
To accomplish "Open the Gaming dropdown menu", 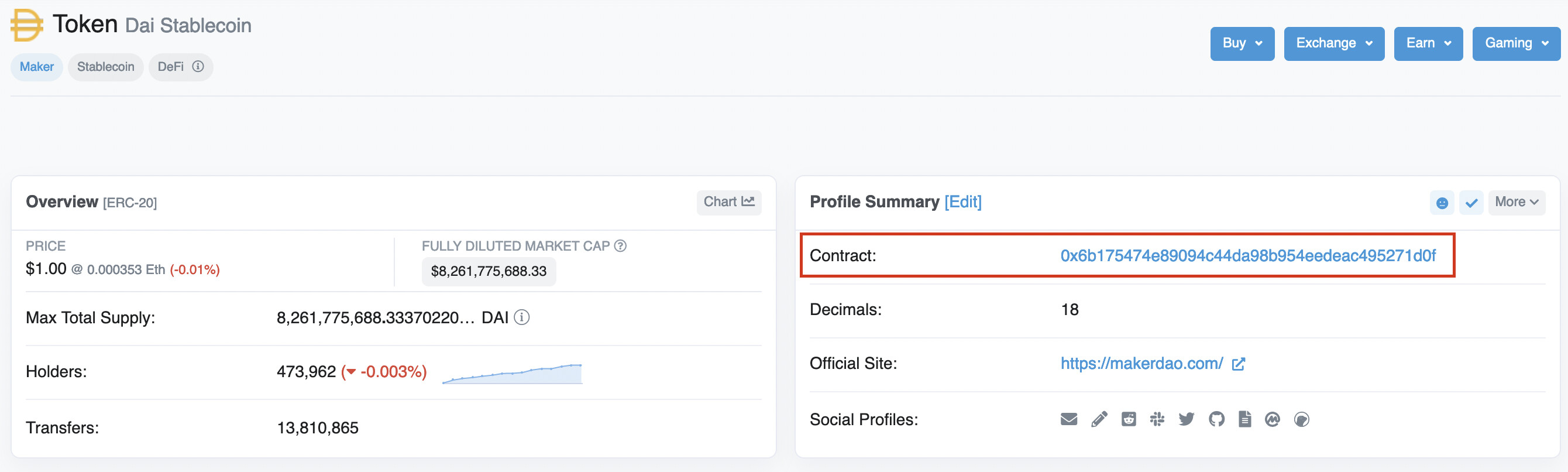I will point(1516,43).
